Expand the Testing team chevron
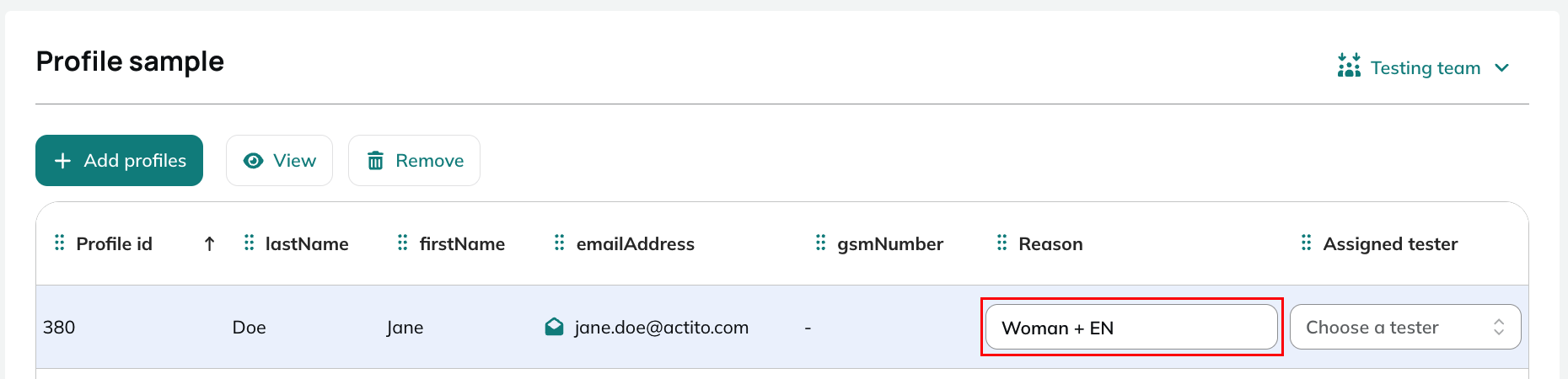Screen dimensions: 1568x379 [x=1501, y=67]
